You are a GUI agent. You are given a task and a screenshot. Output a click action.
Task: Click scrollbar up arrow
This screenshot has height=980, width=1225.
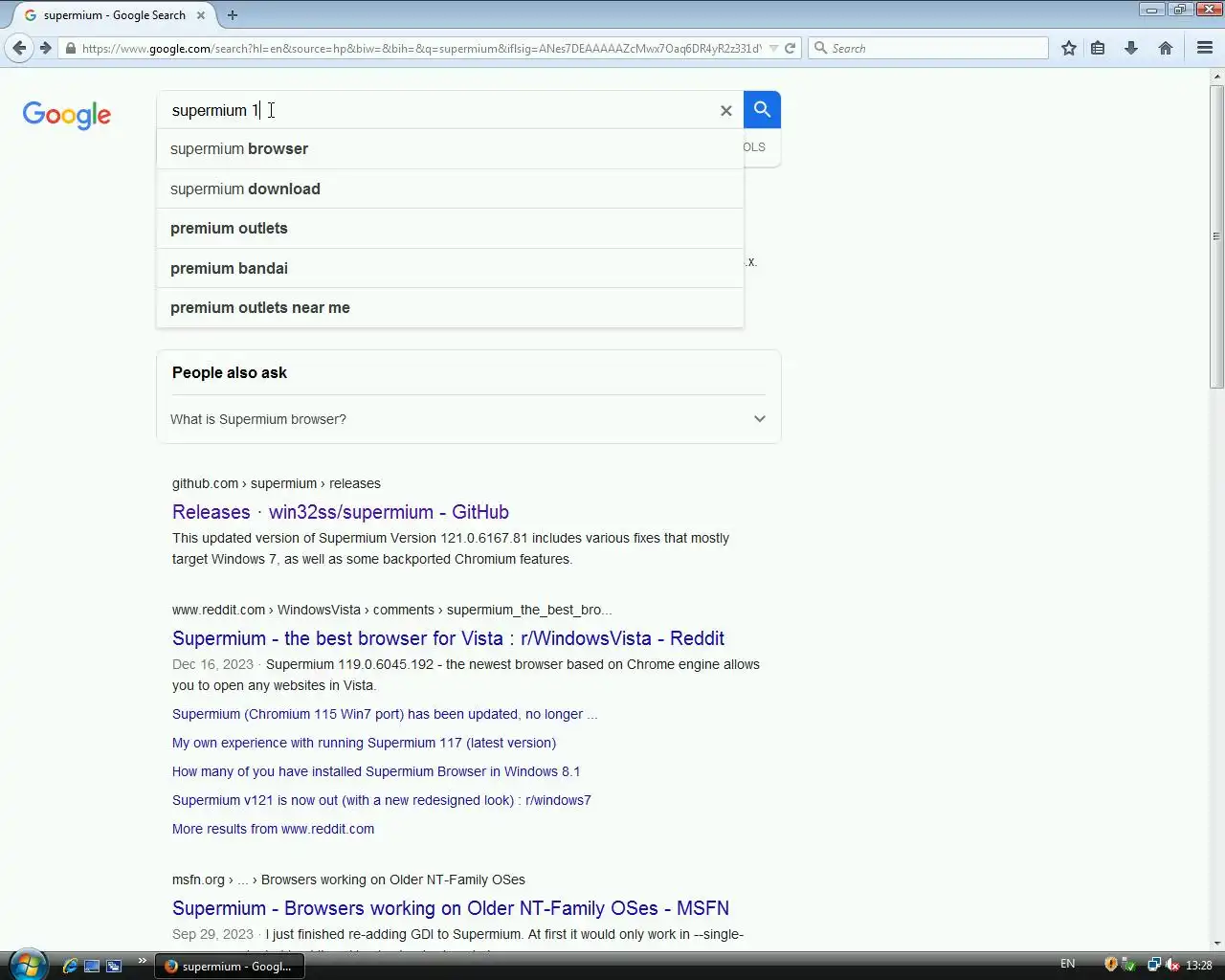[1216, 76]
